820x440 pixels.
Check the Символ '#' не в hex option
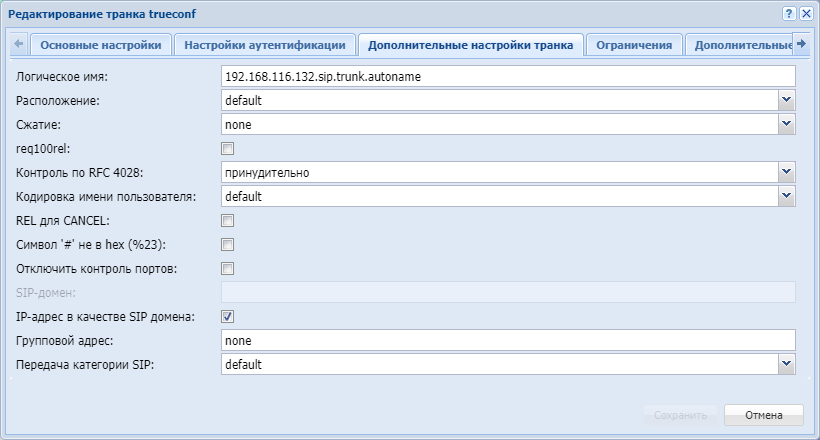point(228,244)
